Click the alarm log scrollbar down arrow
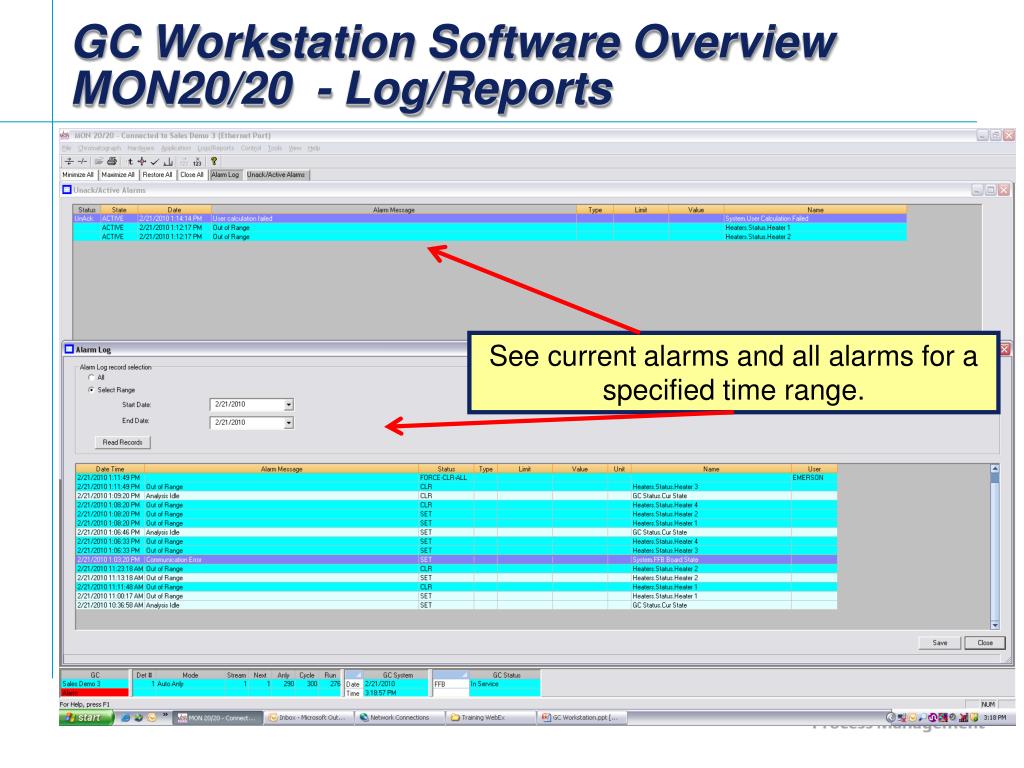Screen dimensions: 1024x768 [995, 625]
